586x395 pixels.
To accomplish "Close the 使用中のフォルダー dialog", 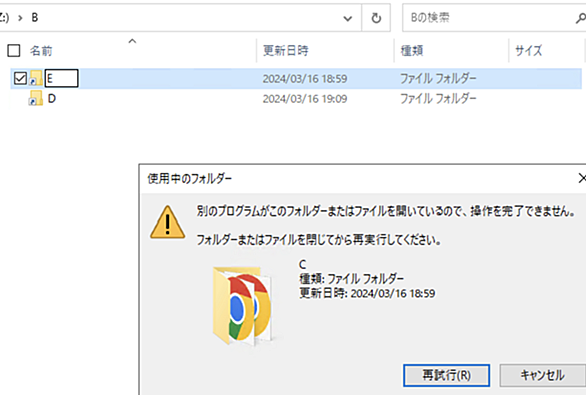I will 582,178.
